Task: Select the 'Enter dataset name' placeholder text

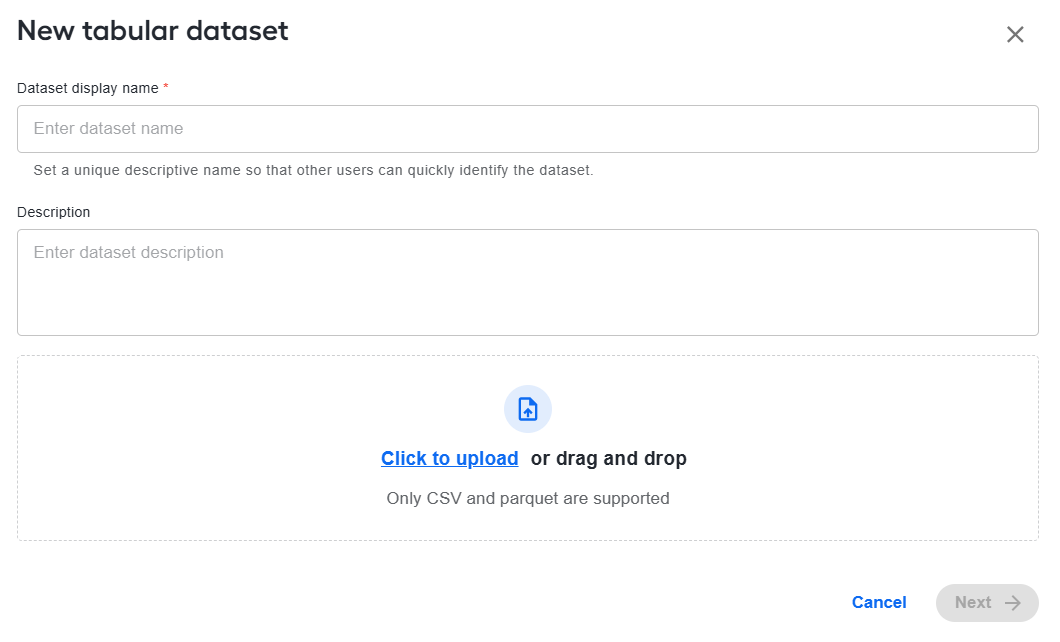Action: tap(108, 128)
